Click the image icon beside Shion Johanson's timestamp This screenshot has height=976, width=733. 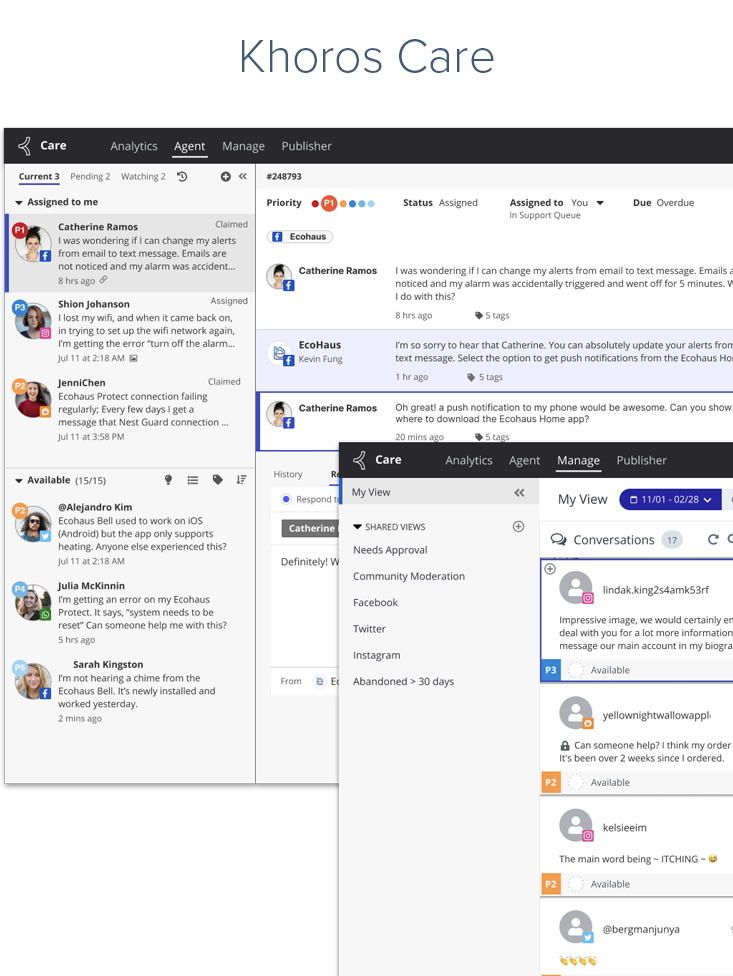coord(133,358)
